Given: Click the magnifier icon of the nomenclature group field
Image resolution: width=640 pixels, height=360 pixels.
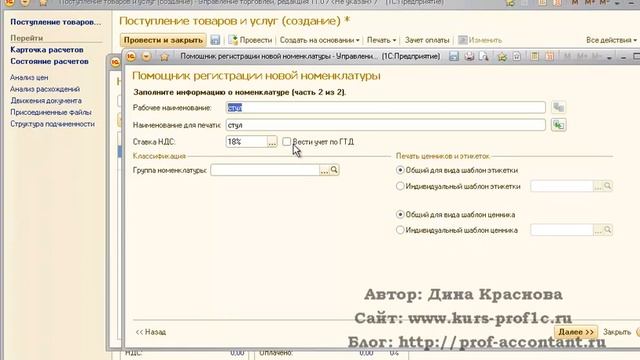Looking at the screenshot, I should pos(334,170).
